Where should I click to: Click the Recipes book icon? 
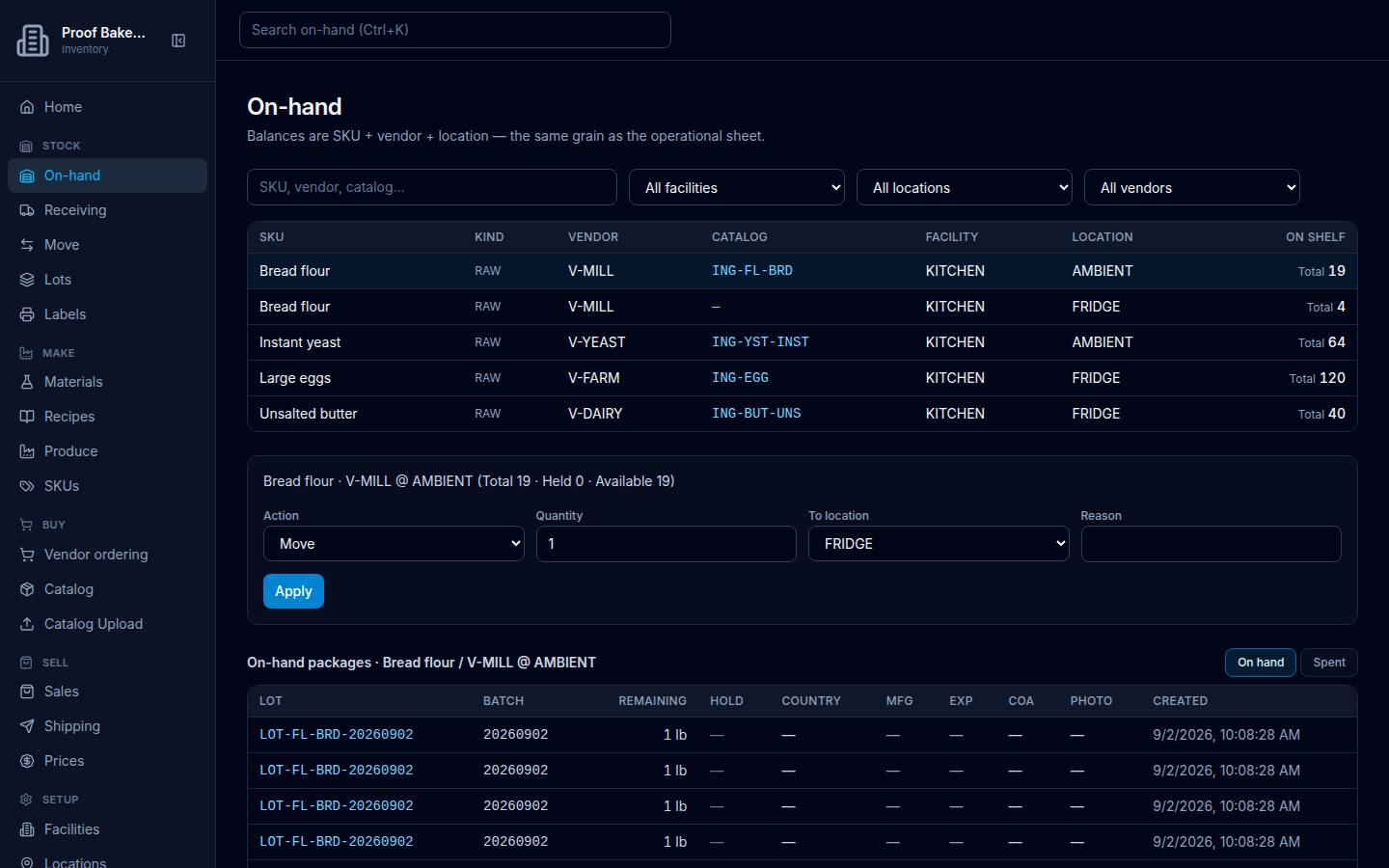coord(27,417)
